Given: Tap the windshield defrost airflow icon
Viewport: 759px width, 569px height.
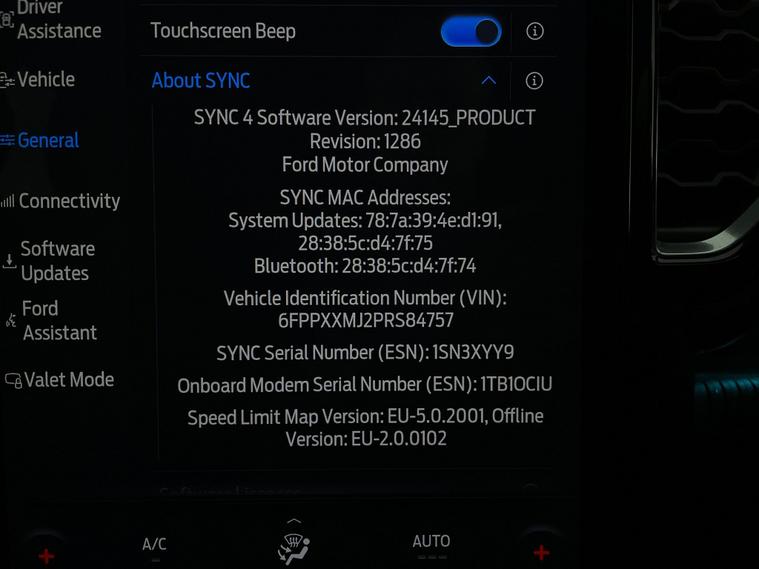Looking at the screenshot, I should [x=294, y=547].
